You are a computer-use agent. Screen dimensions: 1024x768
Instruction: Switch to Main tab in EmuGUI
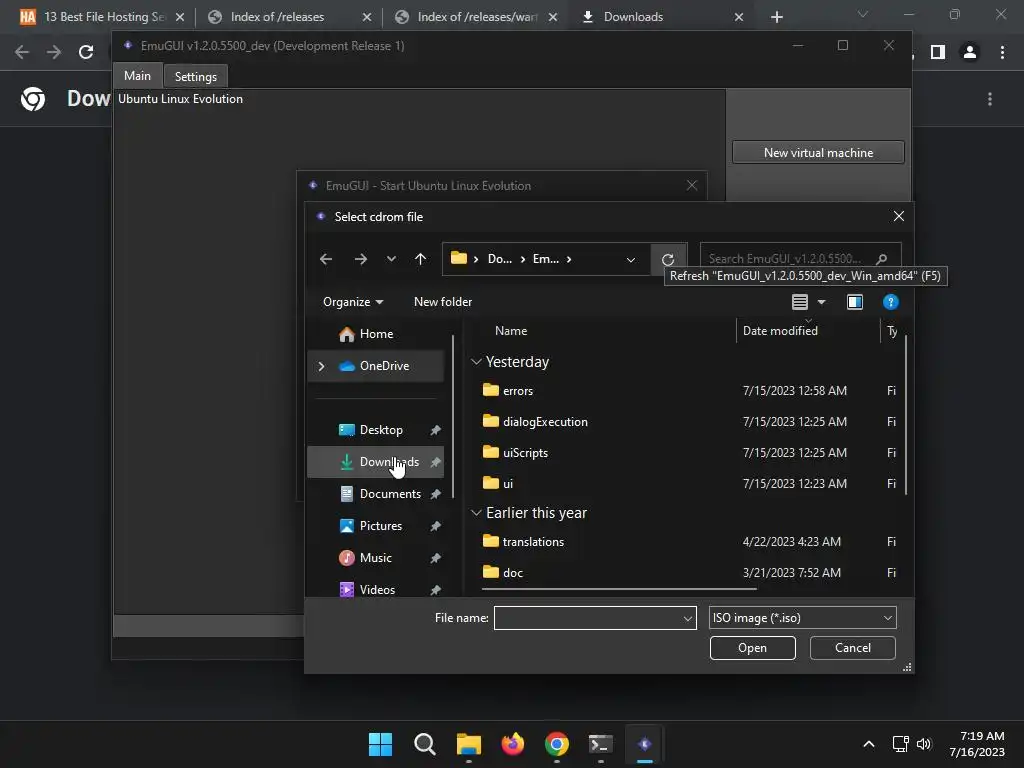[137, 76]
